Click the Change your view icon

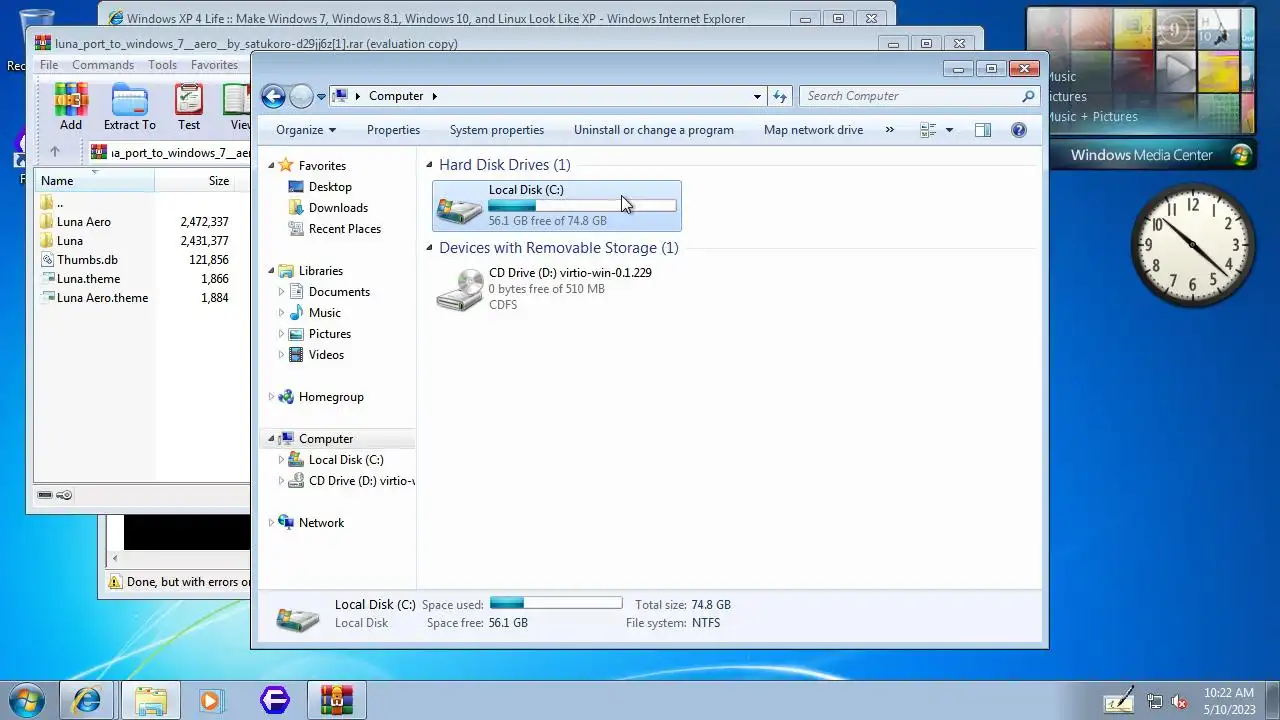pyautogui.click(x=928, y=130)
